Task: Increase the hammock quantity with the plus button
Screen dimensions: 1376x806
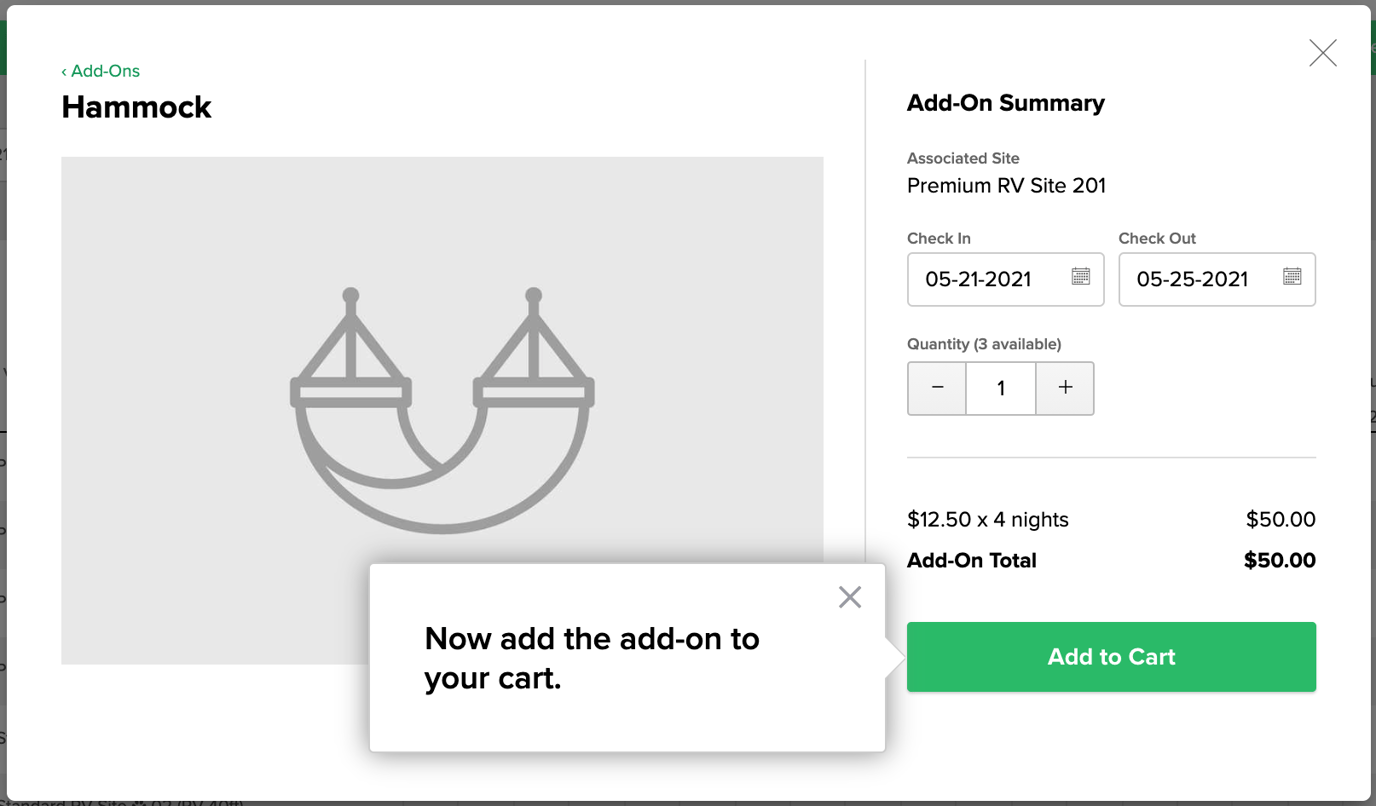Action: (1064, 388)
